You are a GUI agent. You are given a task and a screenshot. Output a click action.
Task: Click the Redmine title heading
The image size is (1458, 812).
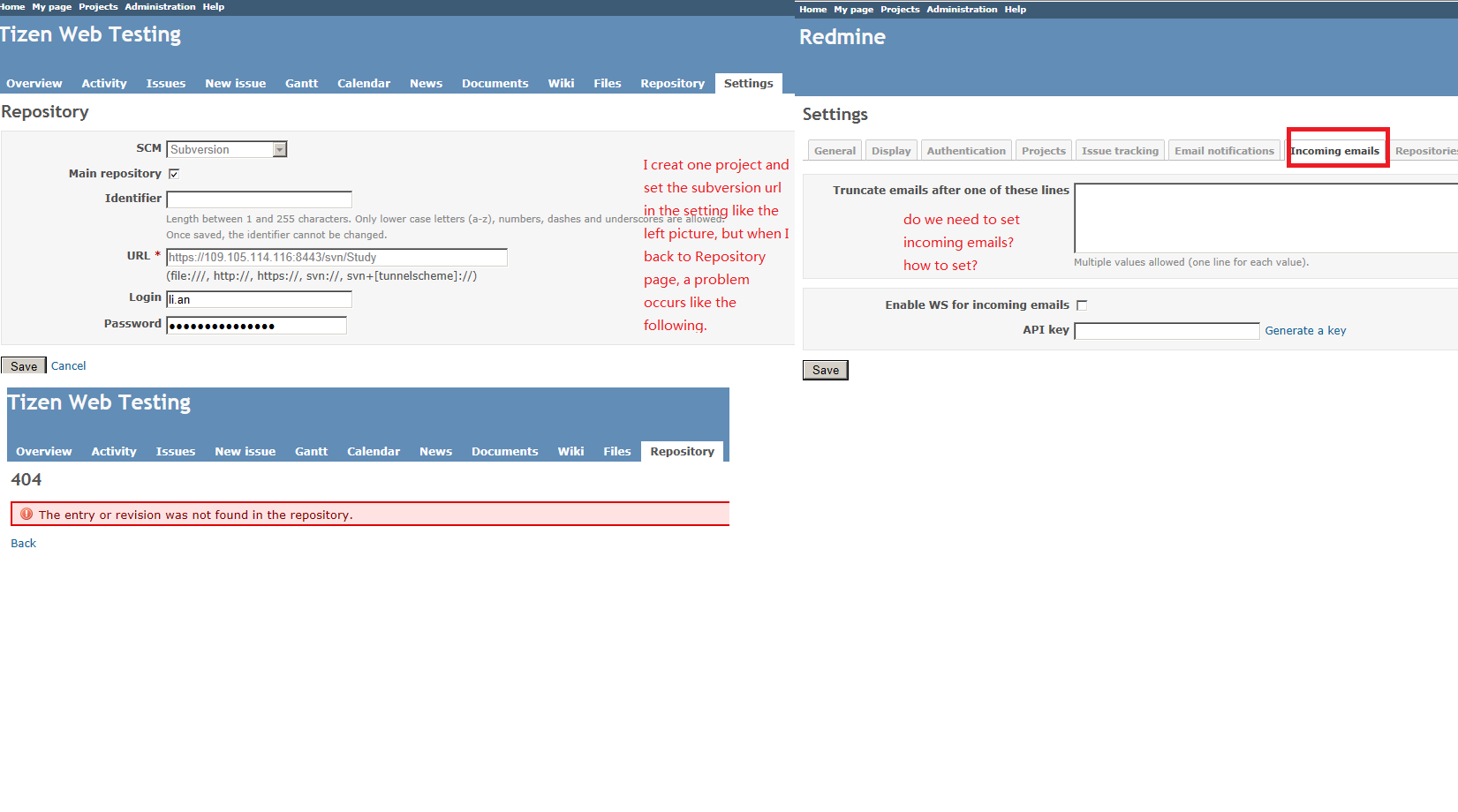[x=842, y=37]
